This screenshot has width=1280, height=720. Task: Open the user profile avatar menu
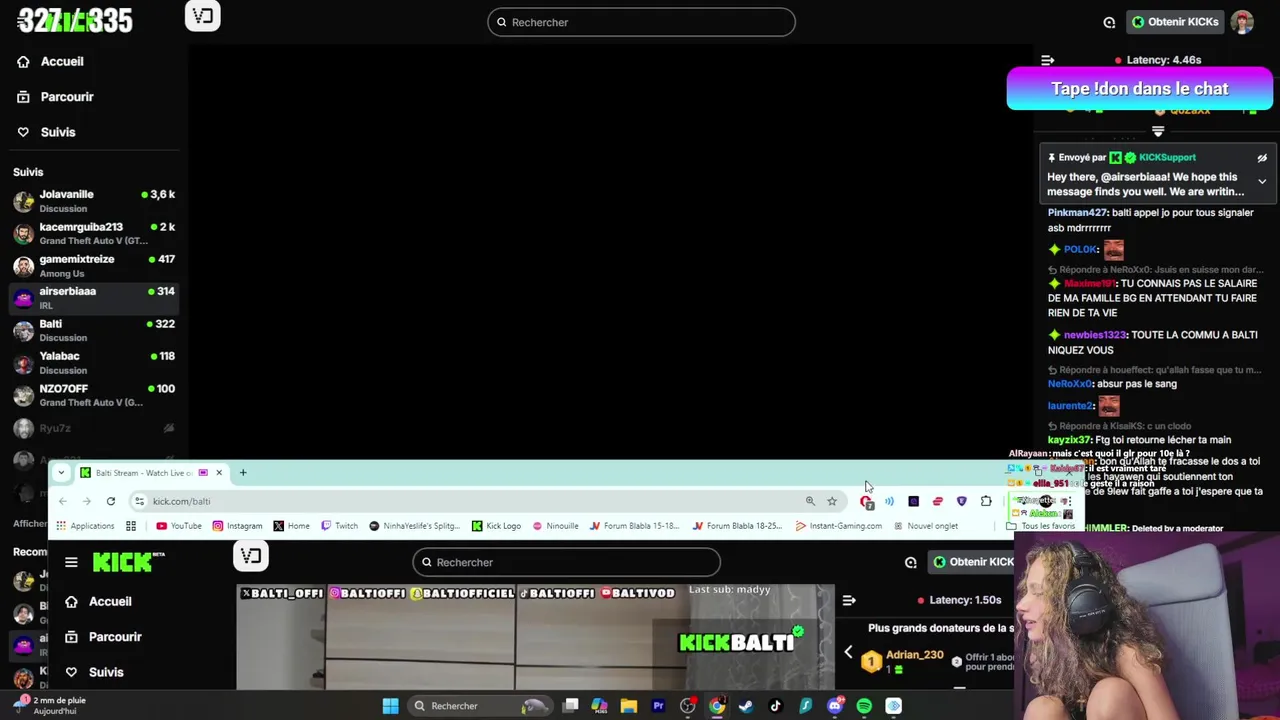(1242, 22)
